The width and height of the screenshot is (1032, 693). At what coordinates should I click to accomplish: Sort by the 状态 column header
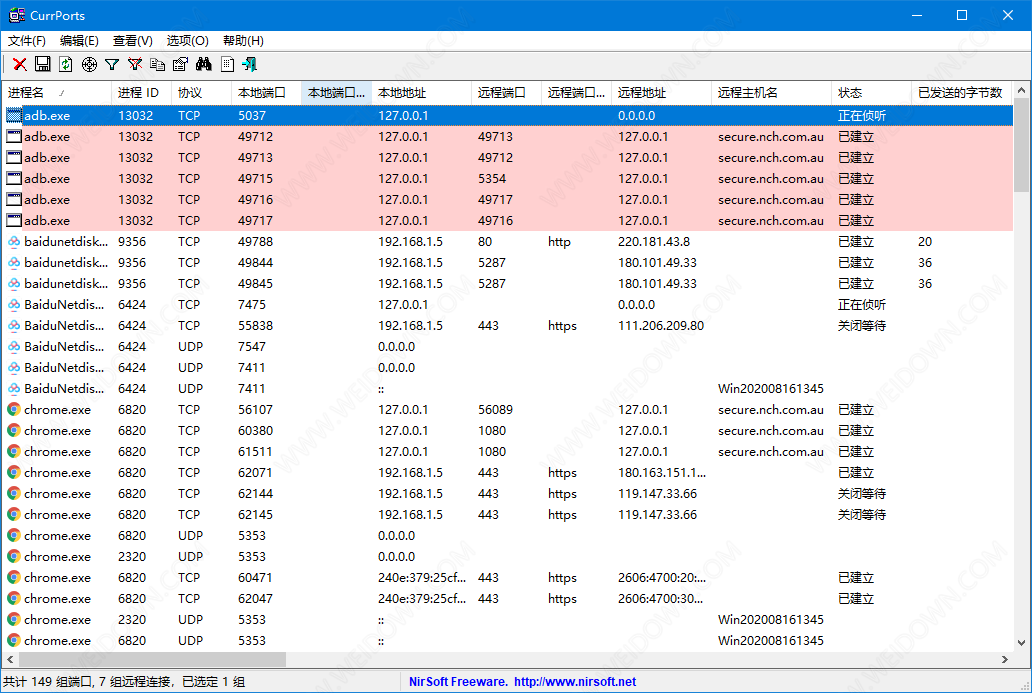click(871, 93)
